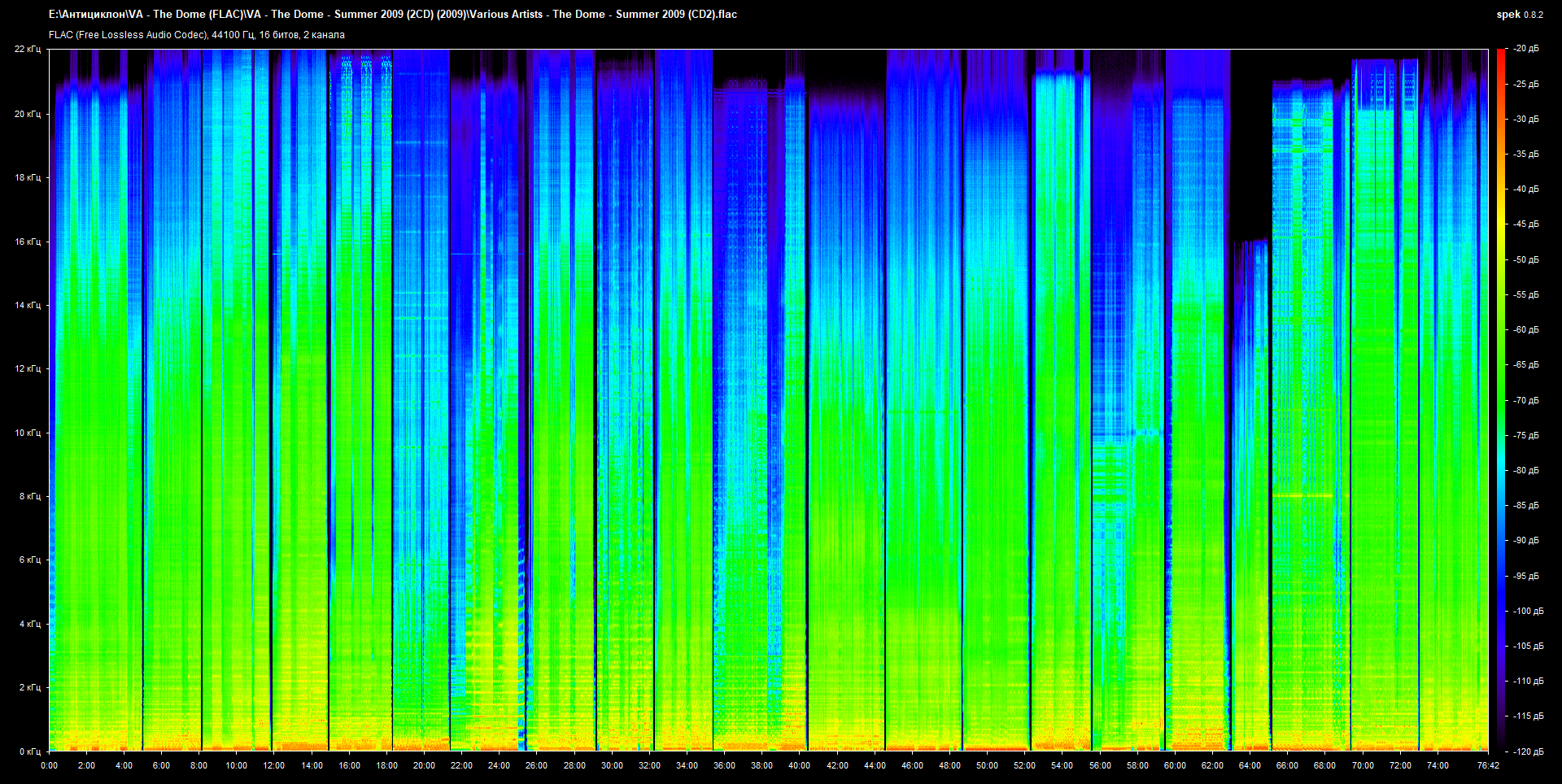Click the 0 кГц frequency label

click(29, 751)
